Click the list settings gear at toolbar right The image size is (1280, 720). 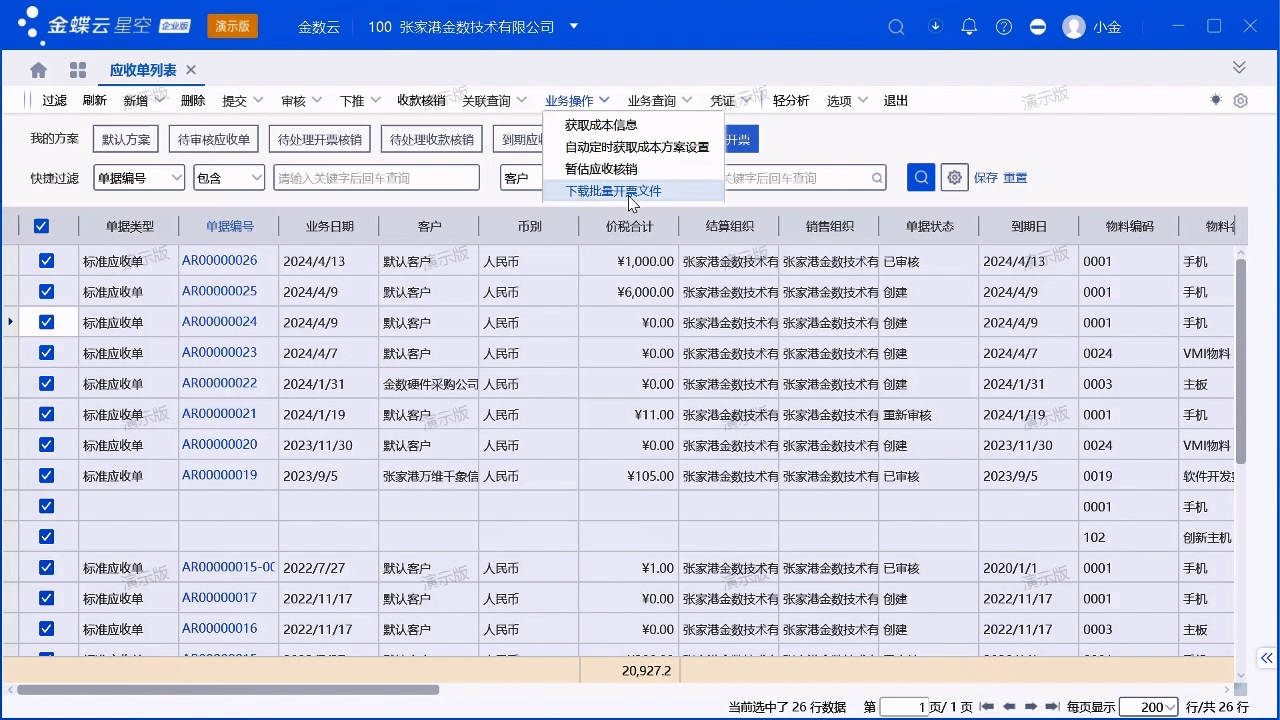[1241, 101]
